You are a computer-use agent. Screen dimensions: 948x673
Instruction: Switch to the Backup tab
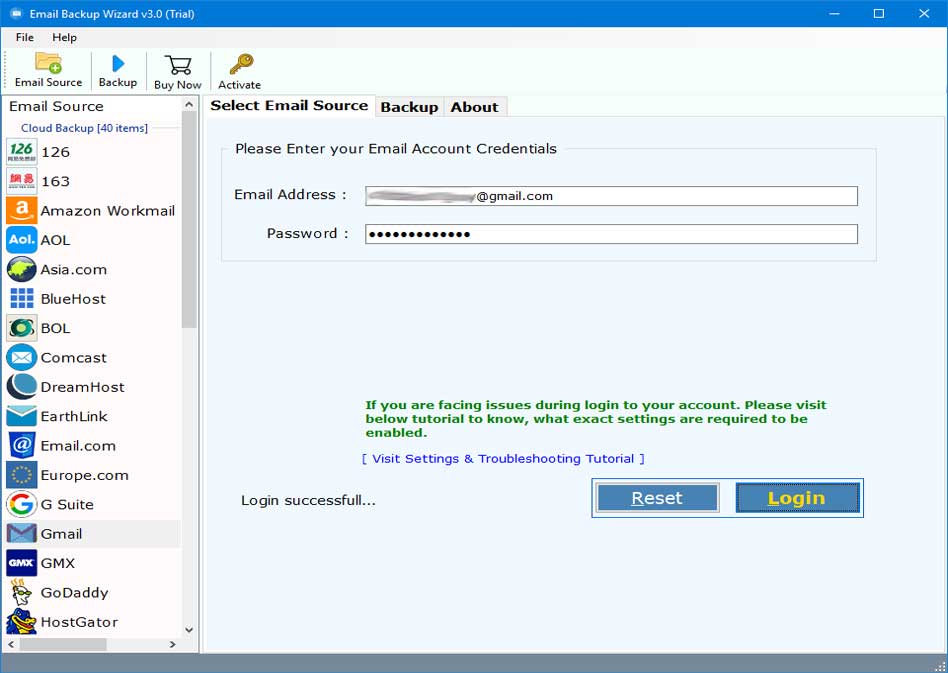[409, 107]
